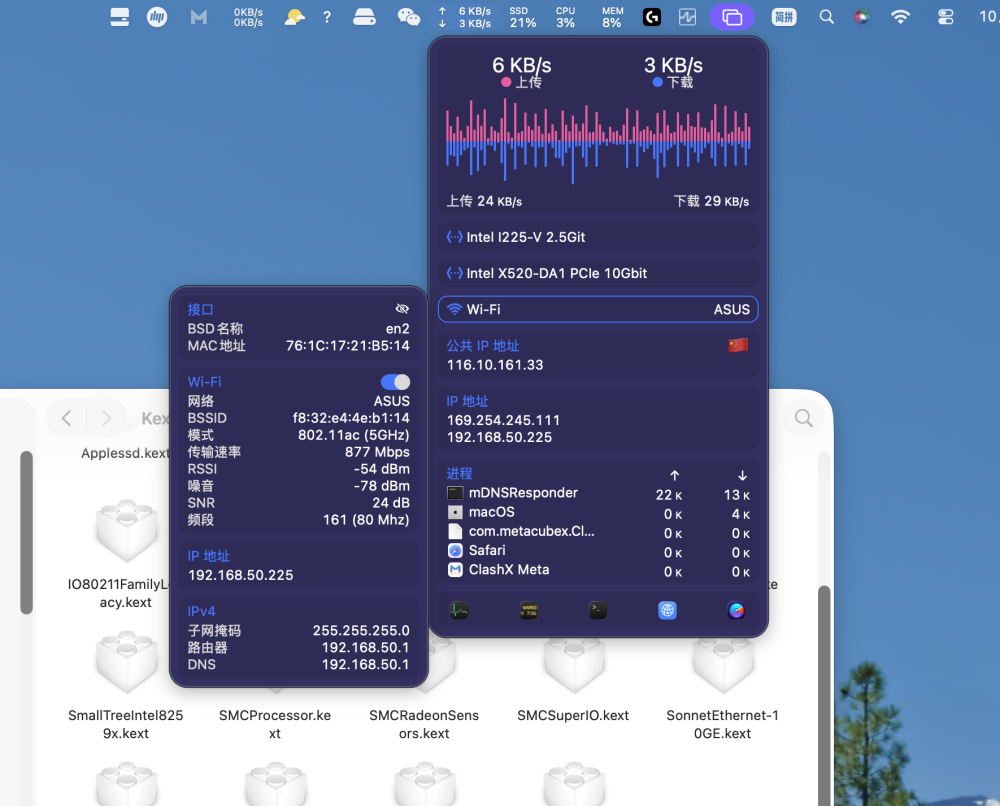
Task: Open Spotlight search in menu bar
Action: 827,17
